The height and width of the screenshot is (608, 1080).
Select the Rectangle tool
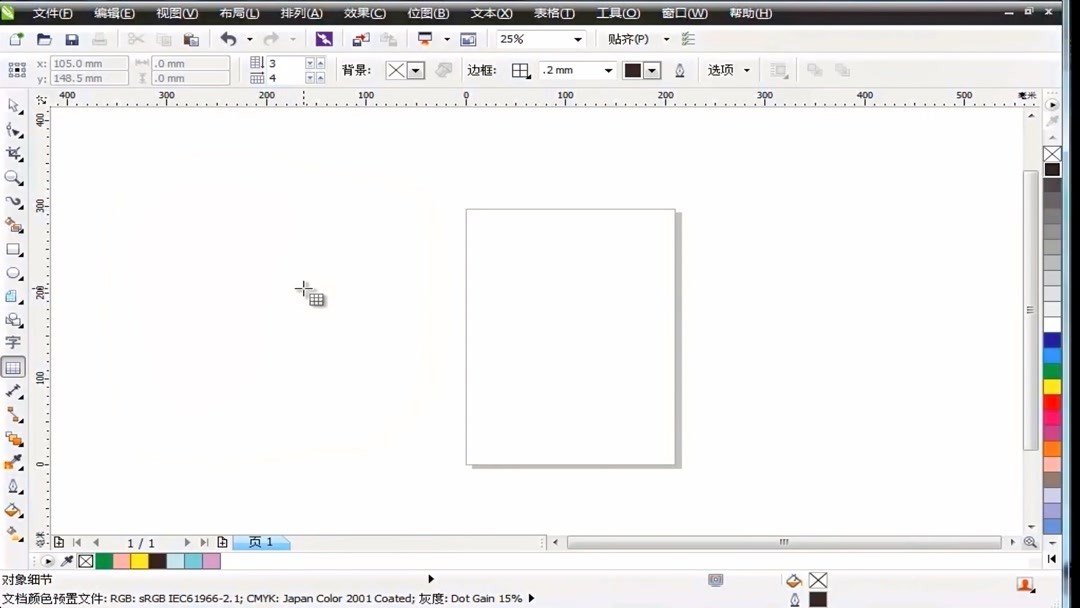(x=14, y=250)
